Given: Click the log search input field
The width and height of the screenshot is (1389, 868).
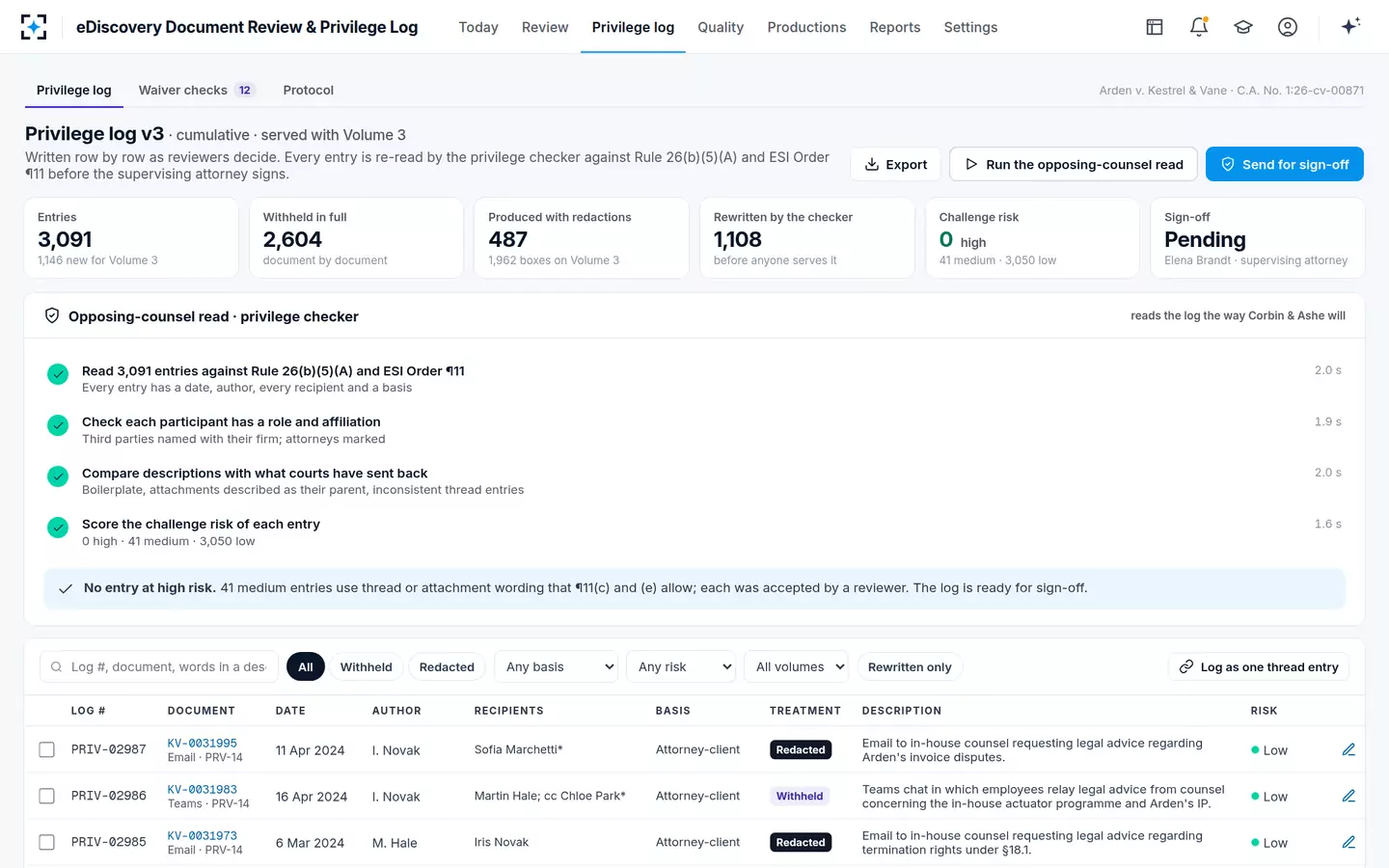Looking at the screenshot, I should (159, 666).
